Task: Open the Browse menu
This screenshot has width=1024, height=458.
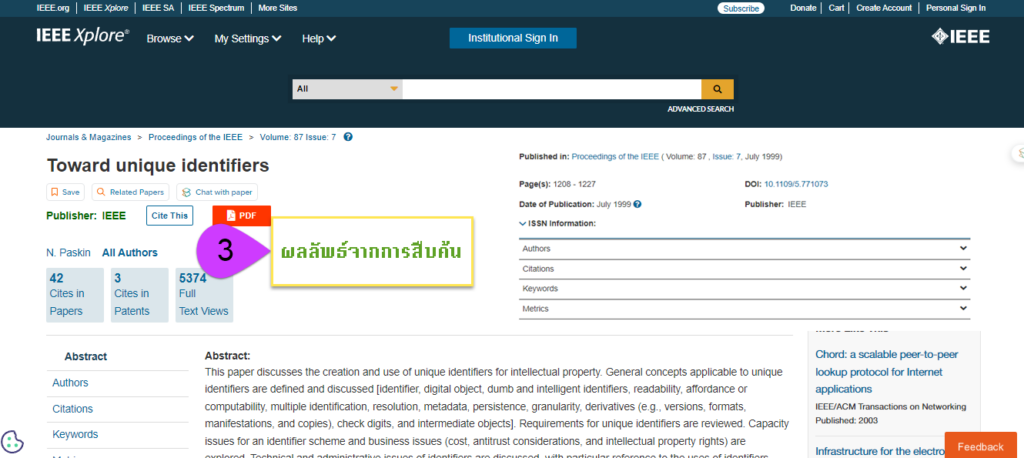Action: coord(170,39)
